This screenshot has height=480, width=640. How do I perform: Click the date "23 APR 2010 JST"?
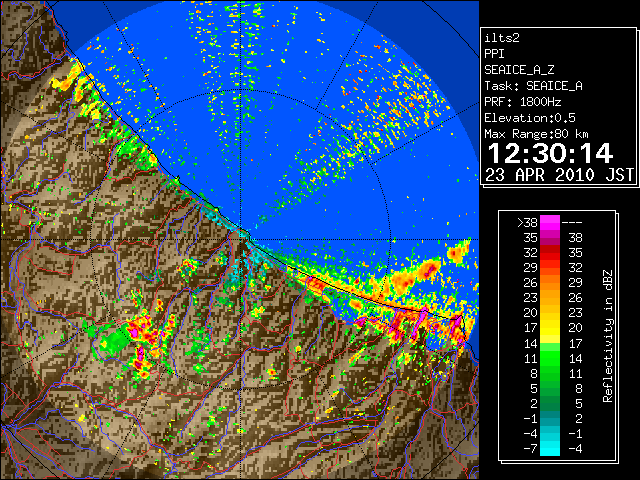(x=559, y=175)
